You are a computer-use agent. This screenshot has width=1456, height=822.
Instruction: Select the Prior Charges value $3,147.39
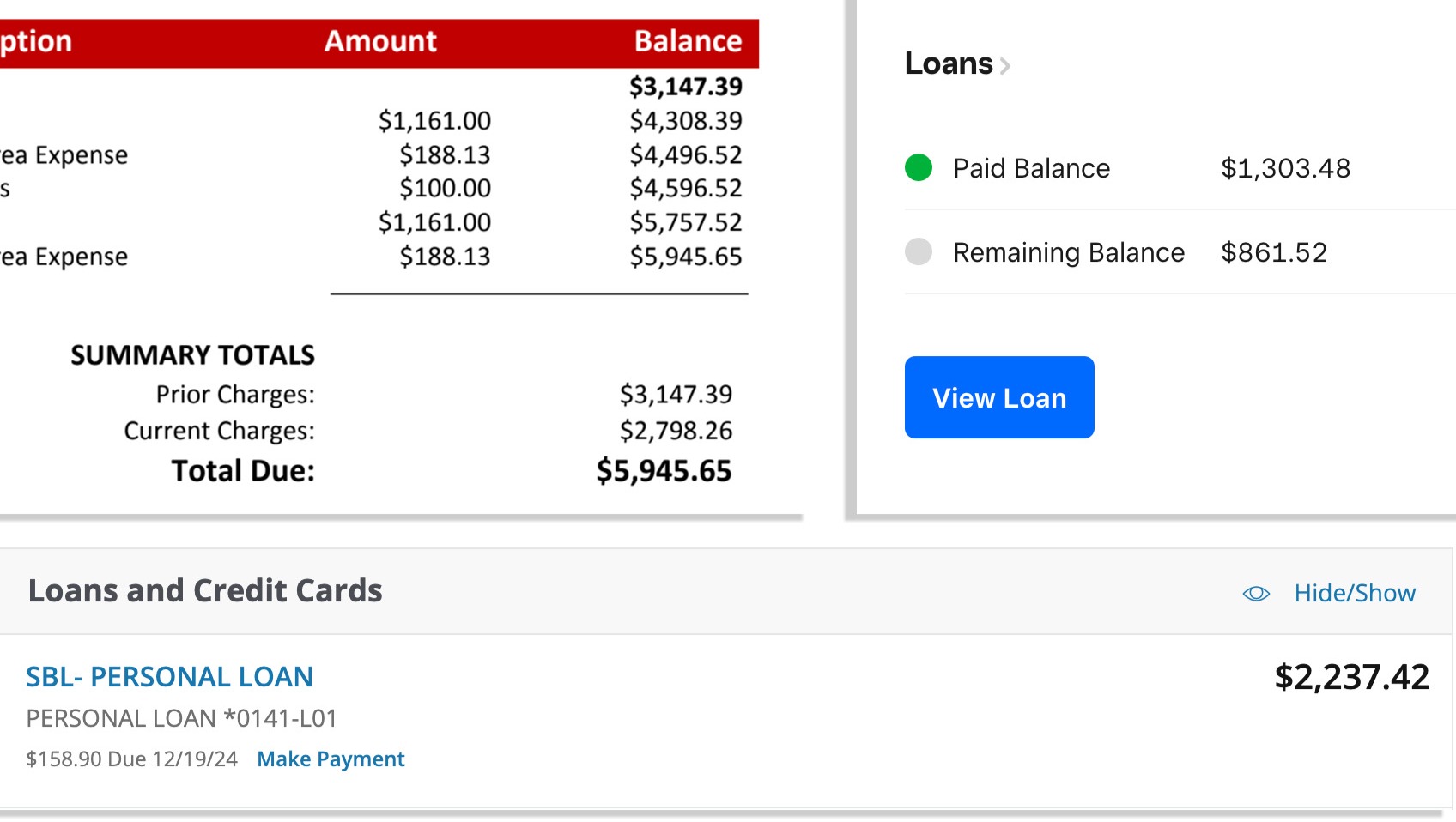click(x=676, y=394)
